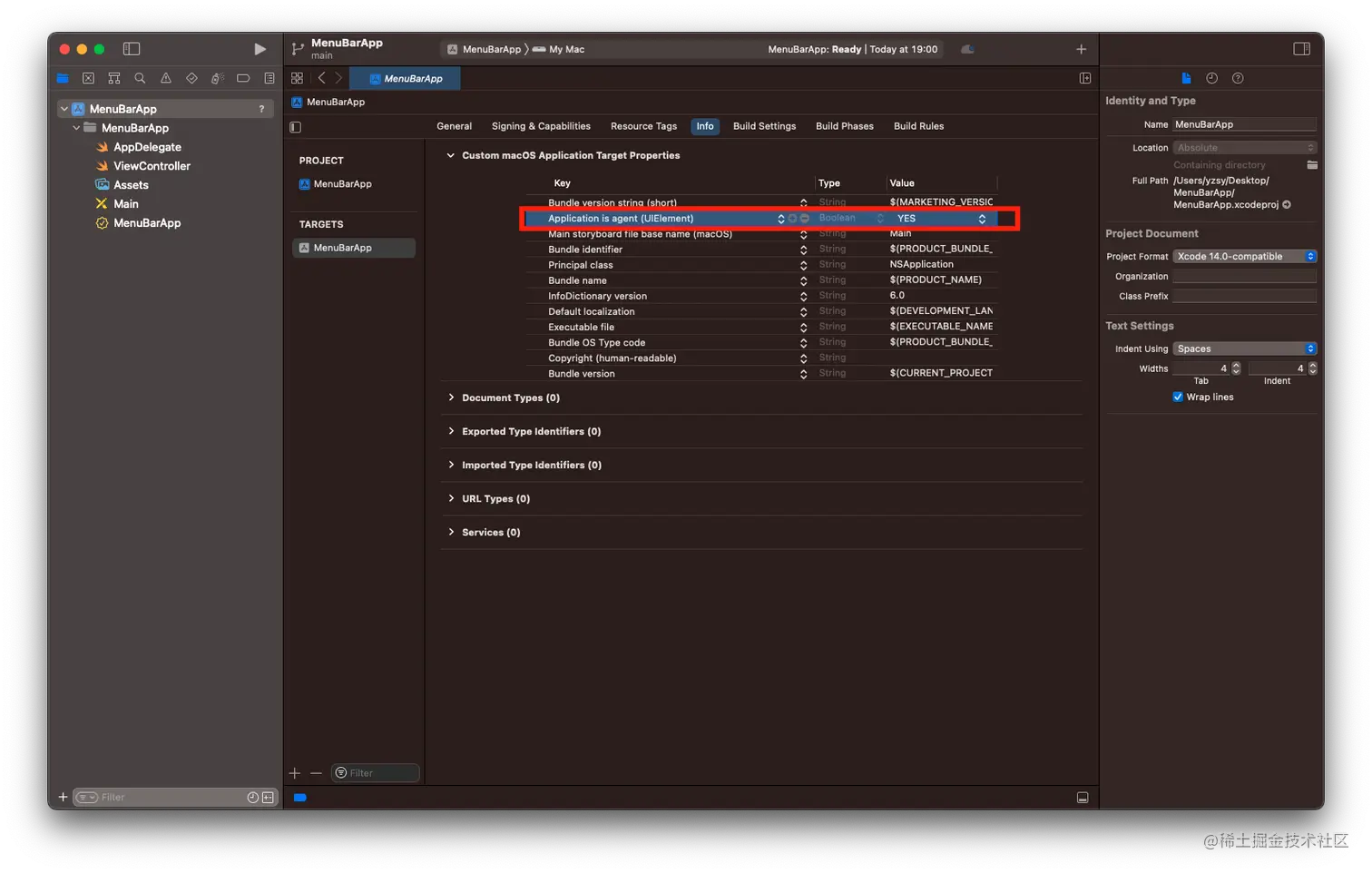Switch to Build Phases tab

pos(845,126)
